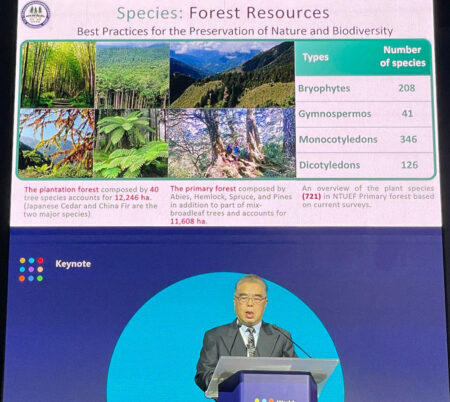Select the mossy branches photo

[x=56, y=143]
